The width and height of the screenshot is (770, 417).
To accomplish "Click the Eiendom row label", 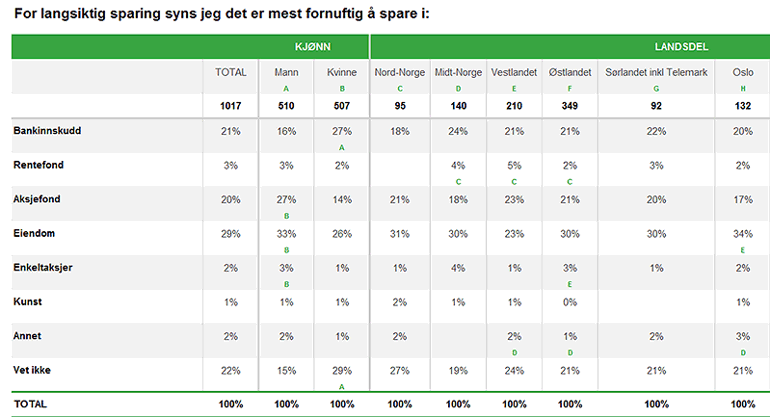I will 35,233.
